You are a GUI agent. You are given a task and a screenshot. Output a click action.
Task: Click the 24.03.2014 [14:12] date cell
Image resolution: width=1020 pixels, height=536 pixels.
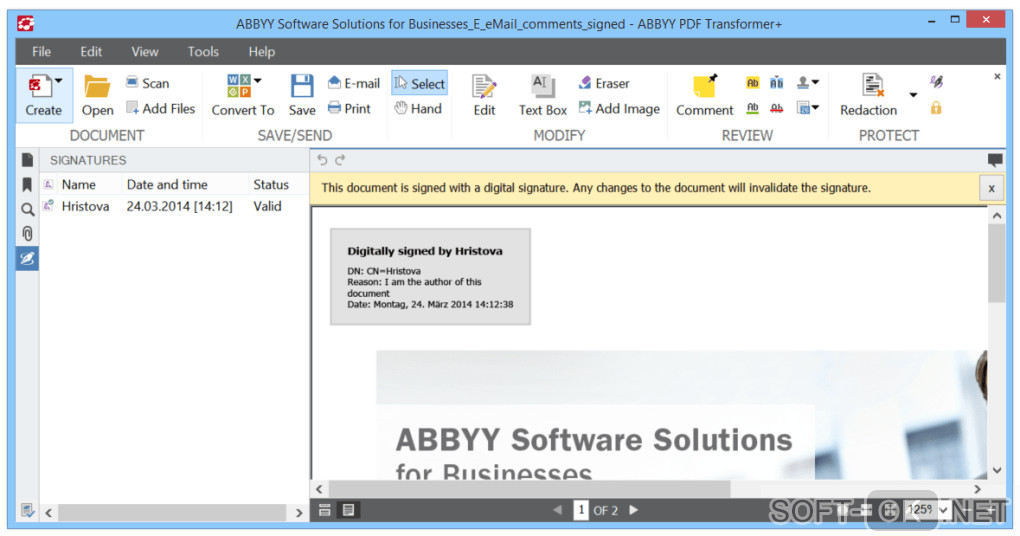(x=180, y=206)
